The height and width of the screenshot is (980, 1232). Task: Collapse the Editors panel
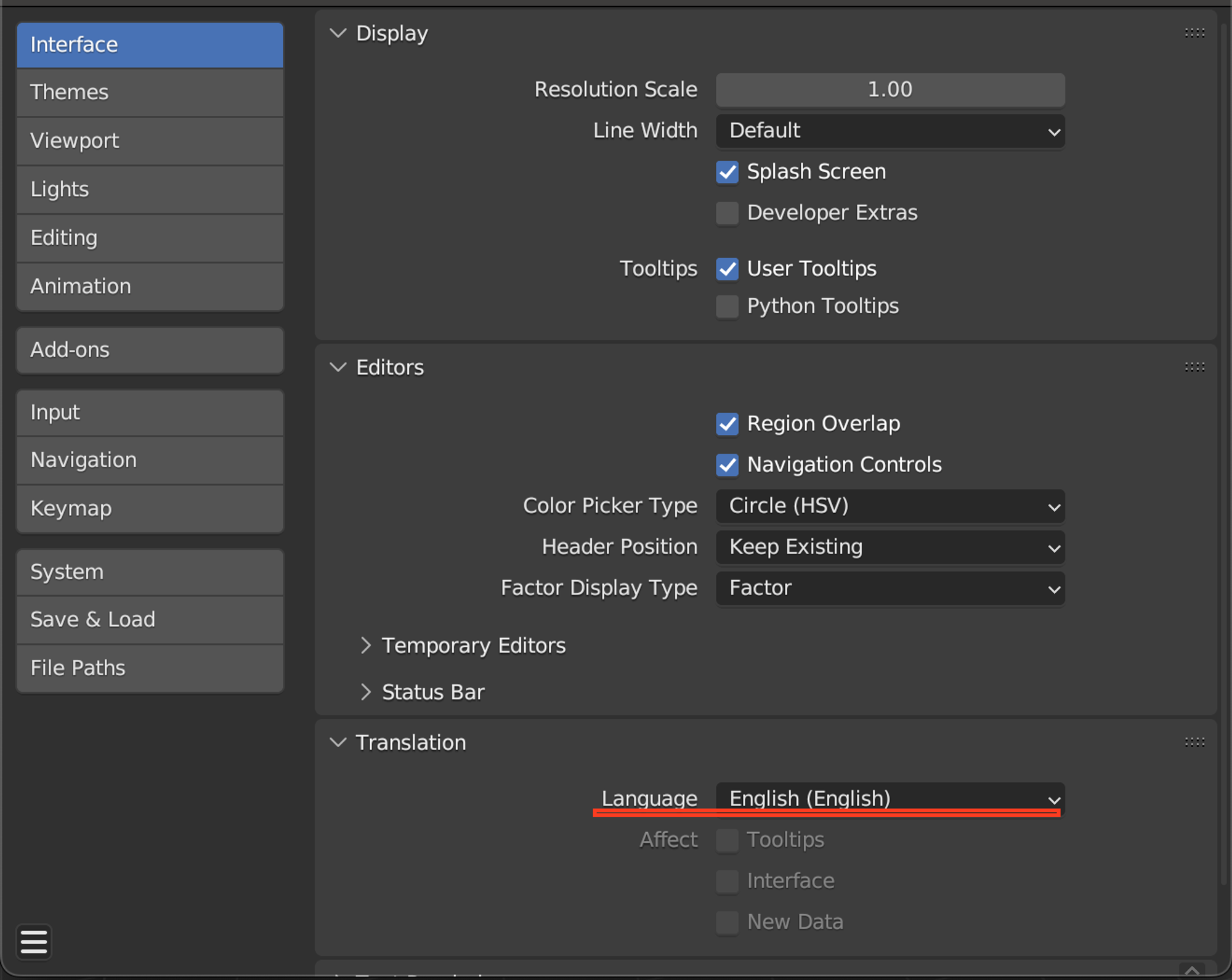tap(338, 368)
